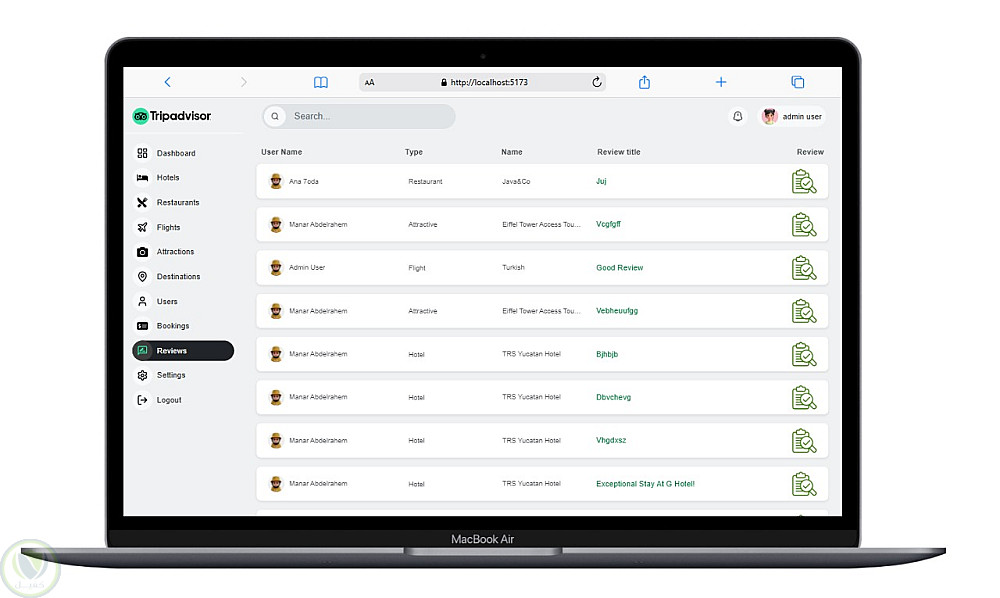Click the Name column header
This screenshot has height=598, width=1000.
pos(511,152)
